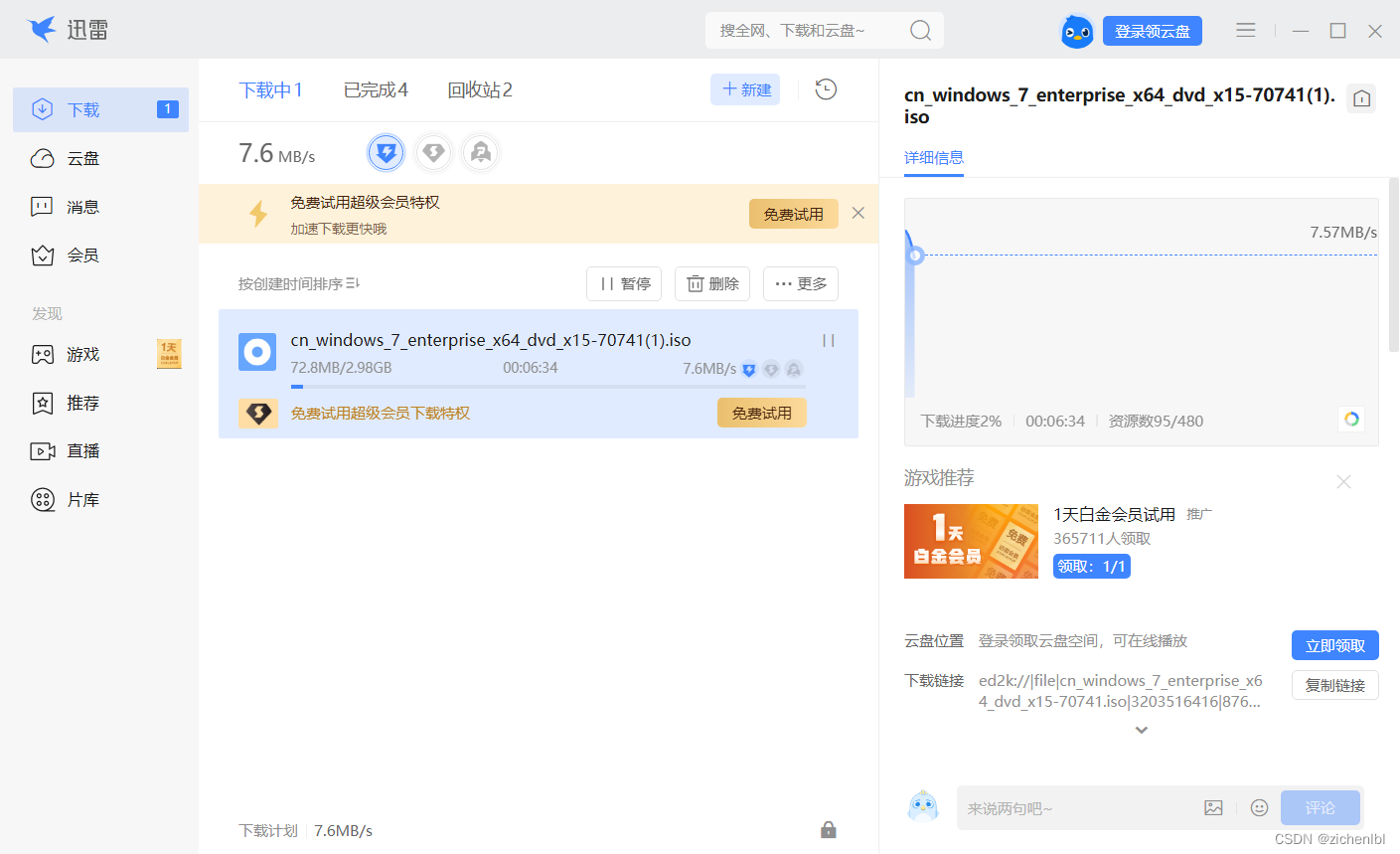The width and height of the screenshot is (1400, 854).
Task: Click the 删除 delete button
Action: point(712,283)
